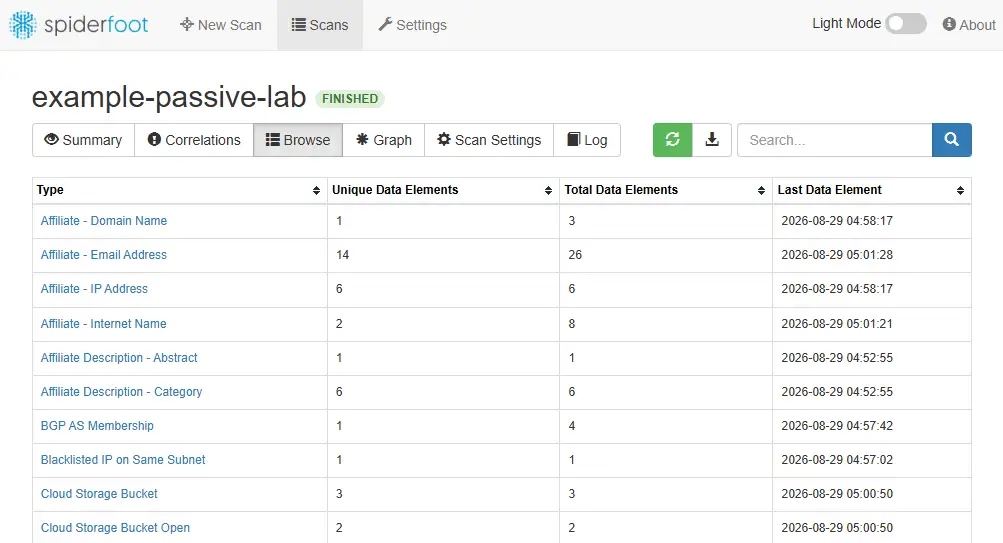Open the Log tab
Screen dimensions: 1003x543
587,140
